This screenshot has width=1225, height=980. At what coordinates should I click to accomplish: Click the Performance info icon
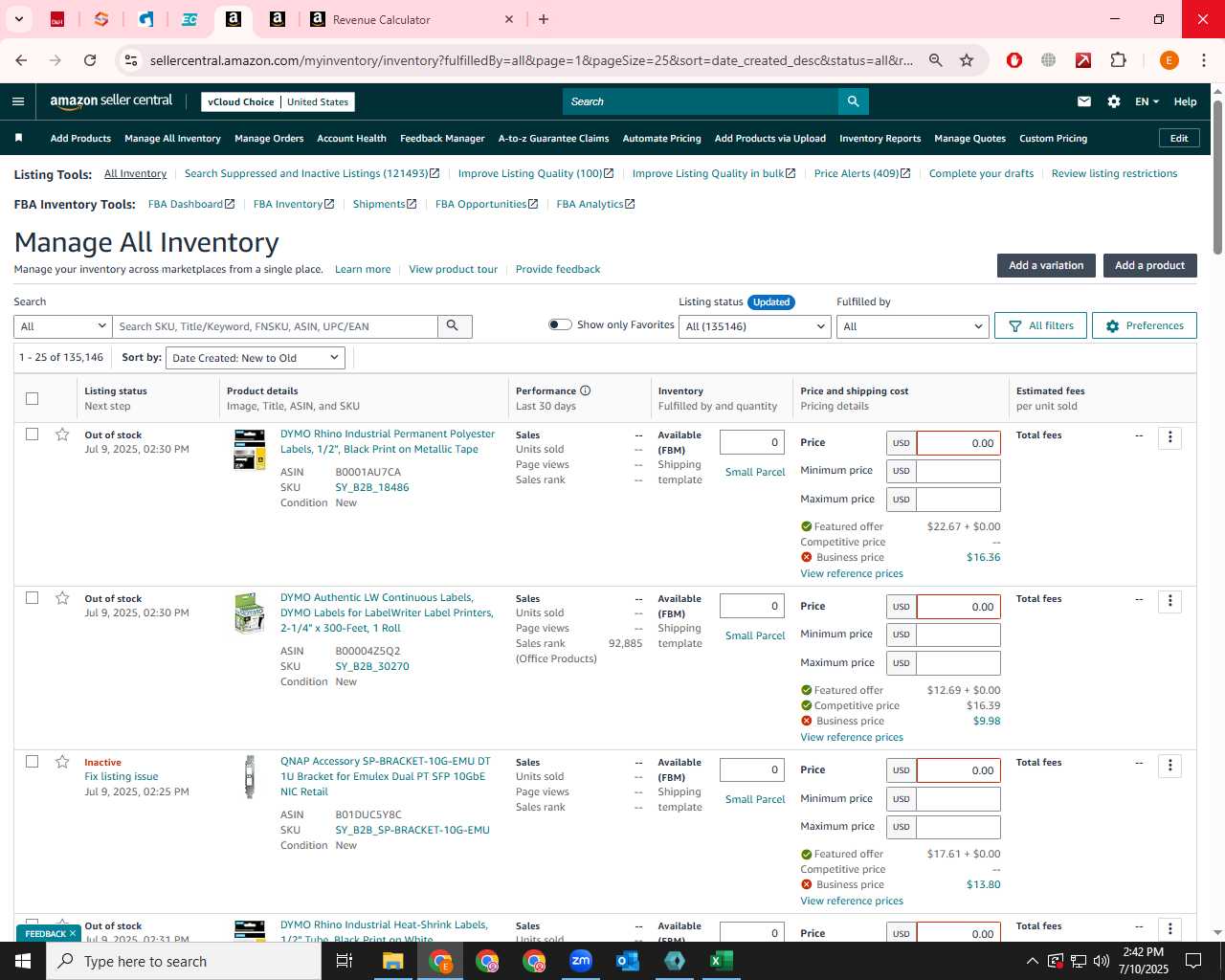(x=586, y=390)
